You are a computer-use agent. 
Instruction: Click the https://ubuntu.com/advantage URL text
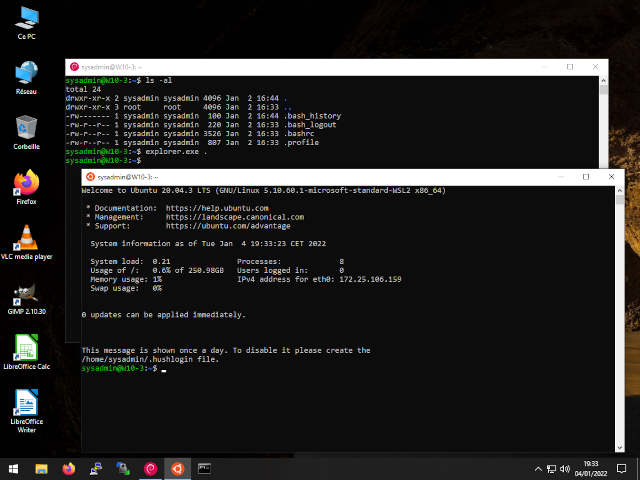[x=228, y=226]
